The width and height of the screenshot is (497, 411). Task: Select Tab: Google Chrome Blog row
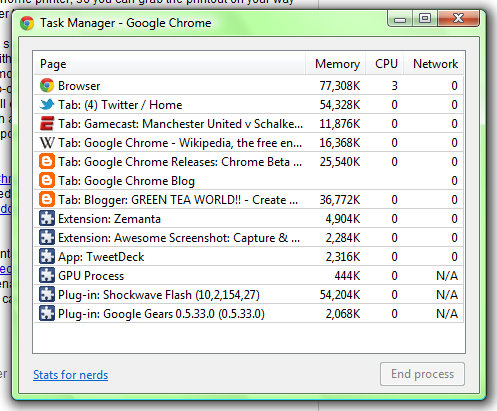tap(249, 181)
